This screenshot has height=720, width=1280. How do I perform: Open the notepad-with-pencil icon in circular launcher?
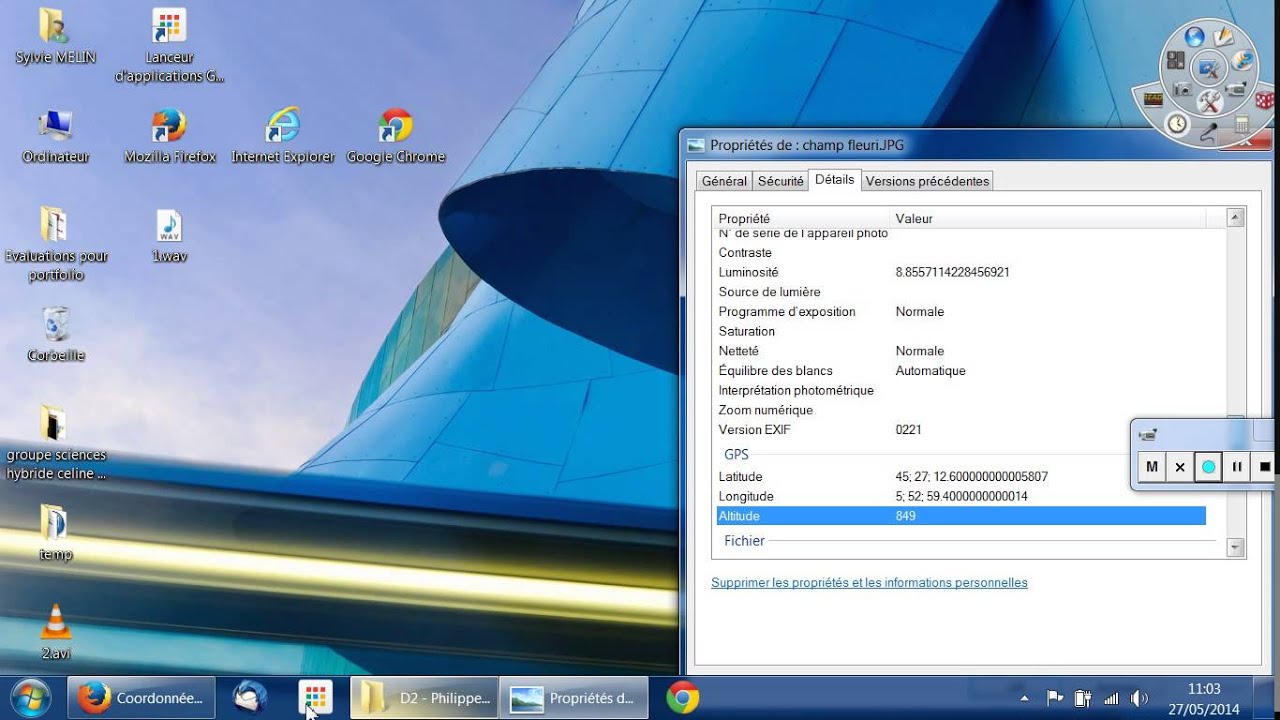point(1224,36)
